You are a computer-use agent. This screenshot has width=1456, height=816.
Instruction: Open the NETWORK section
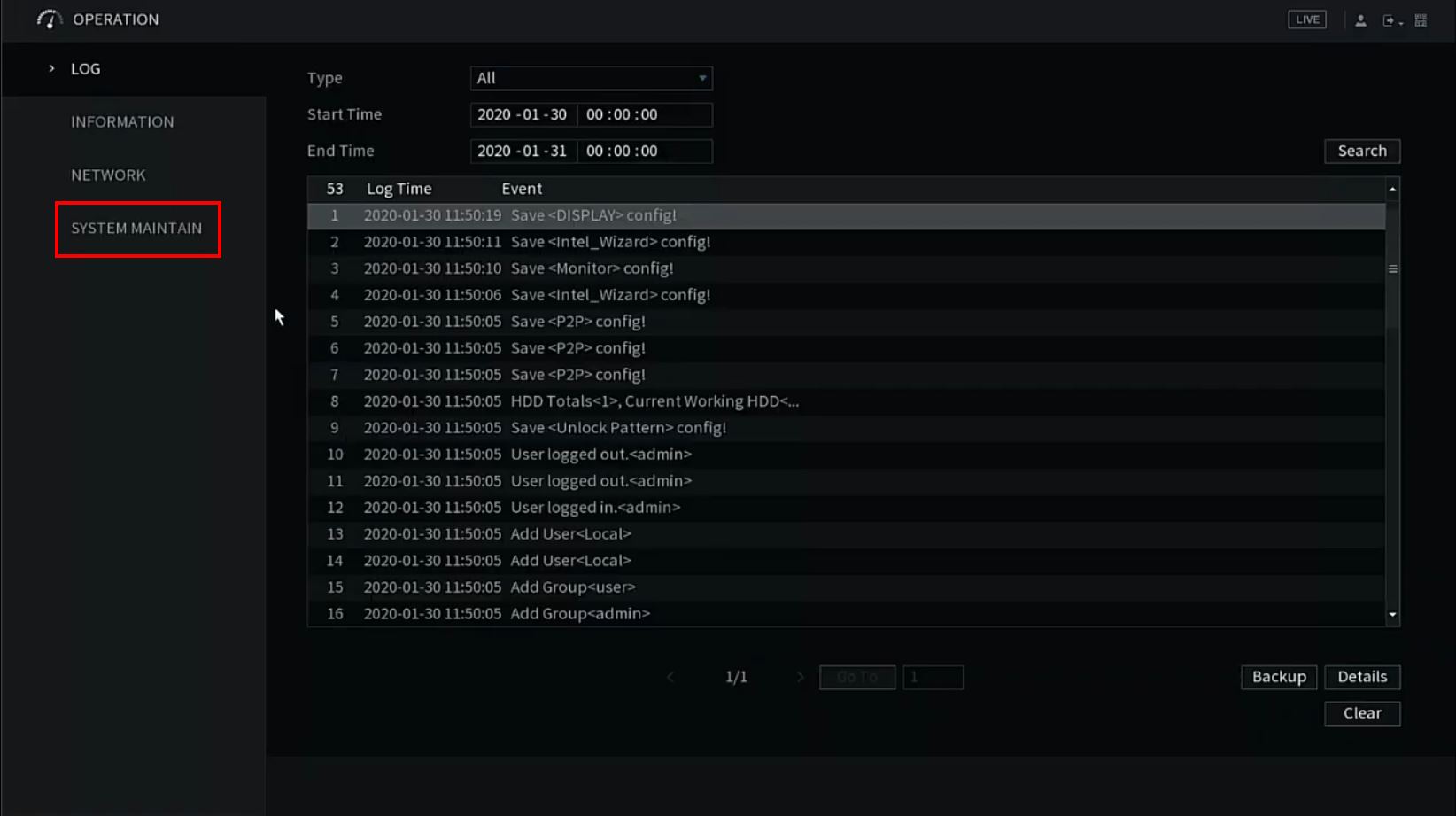click(108, 175)
